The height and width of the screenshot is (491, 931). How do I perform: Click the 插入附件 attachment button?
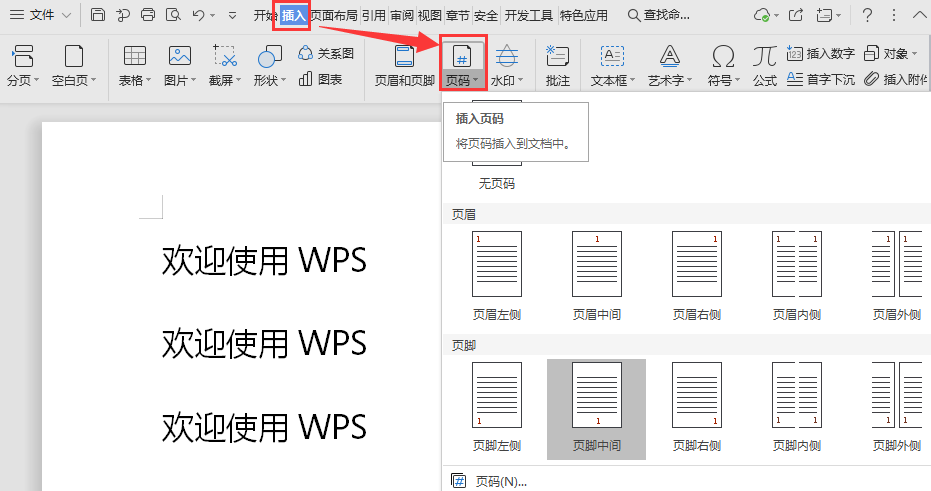point(897,79)
